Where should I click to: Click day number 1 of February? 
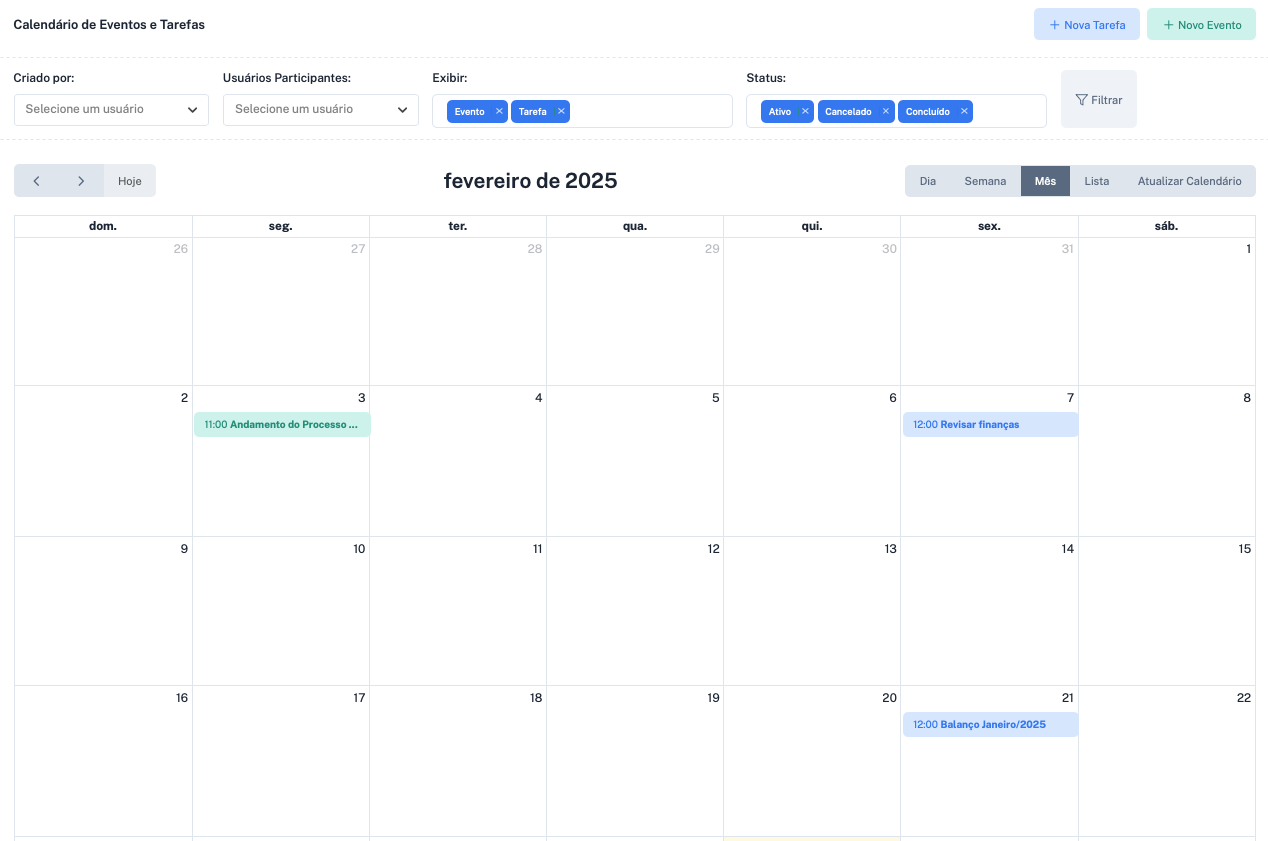[1249, 249]
